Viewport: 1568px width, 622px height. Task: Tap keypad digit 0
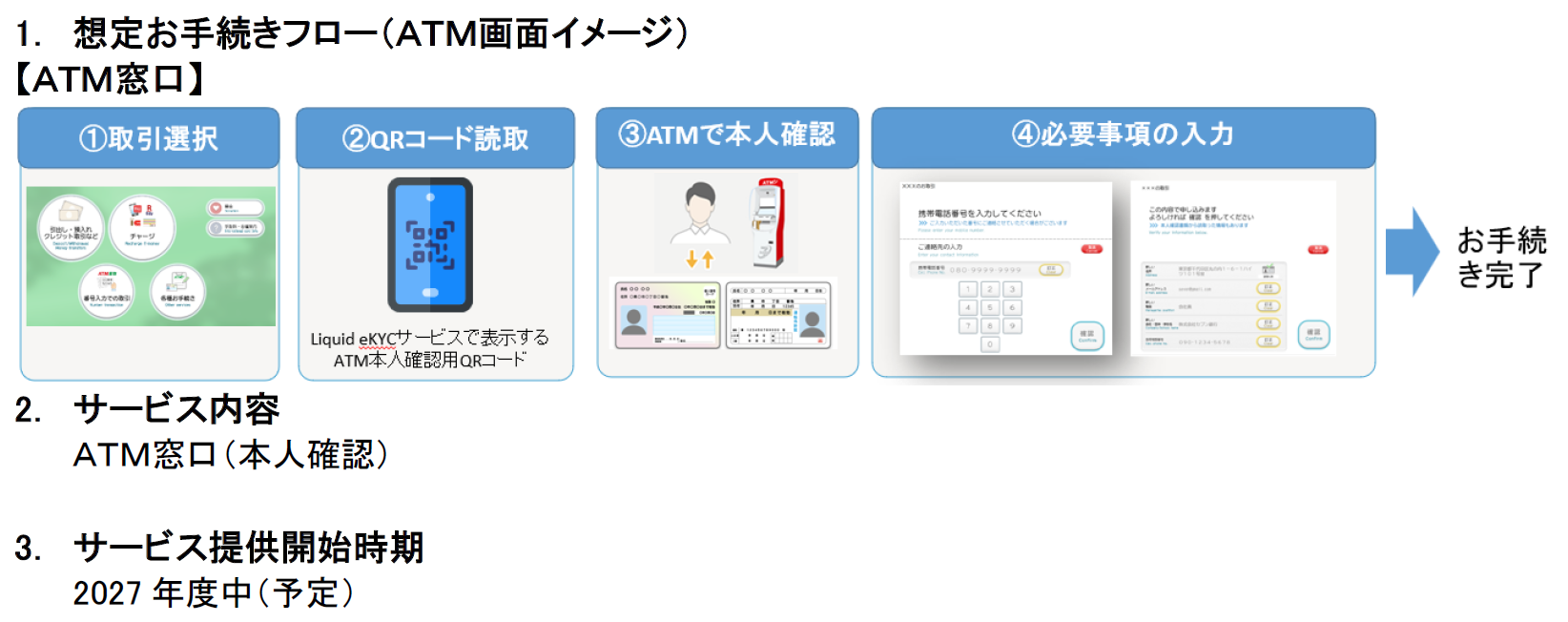pos(990,344)
